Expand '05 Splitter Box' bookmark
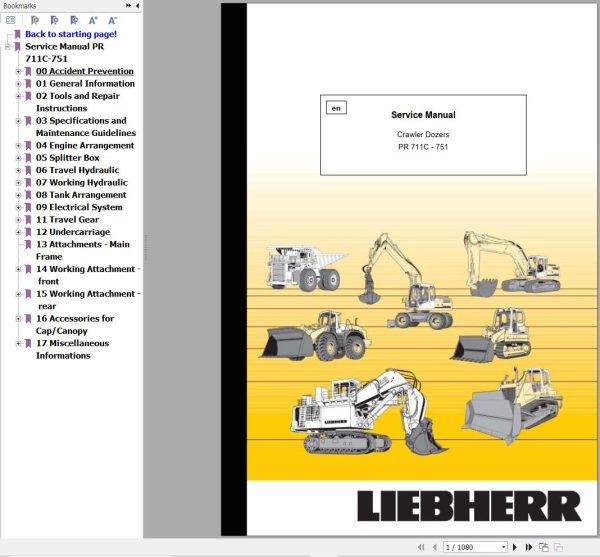 [x=18, y=158]
